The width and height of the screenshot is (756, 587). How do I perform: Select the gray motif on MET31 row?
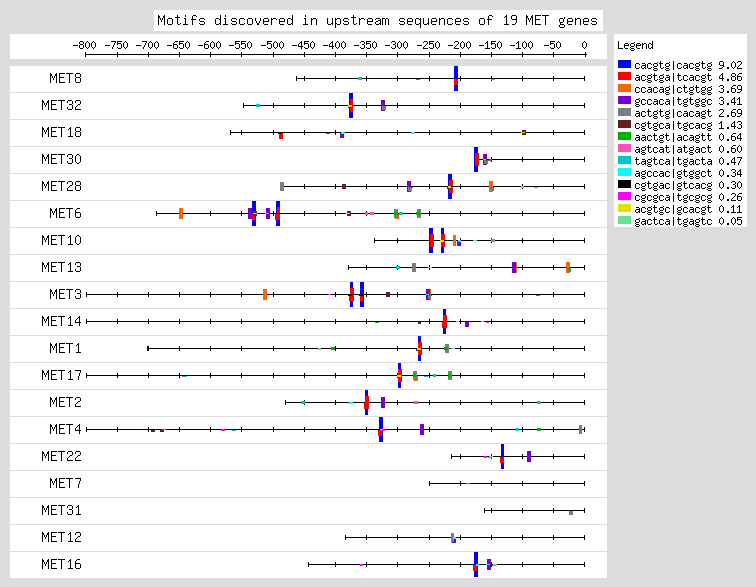coord(571,512)
